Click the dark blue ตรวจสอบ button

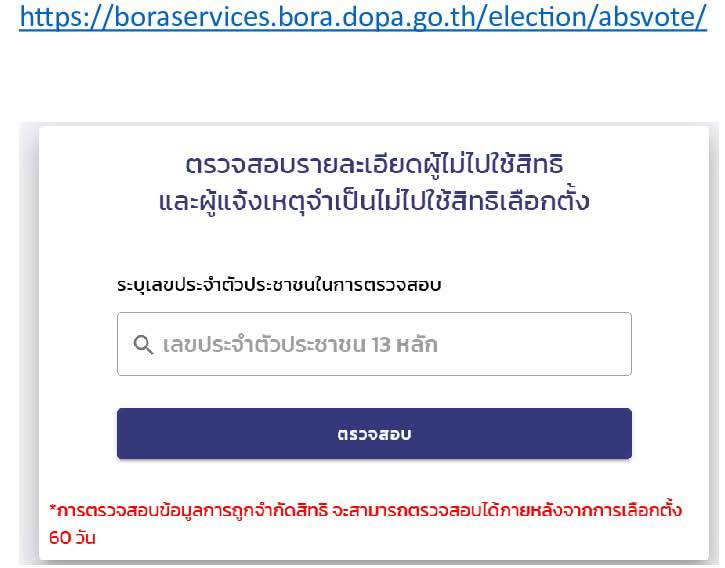[374, 434]
